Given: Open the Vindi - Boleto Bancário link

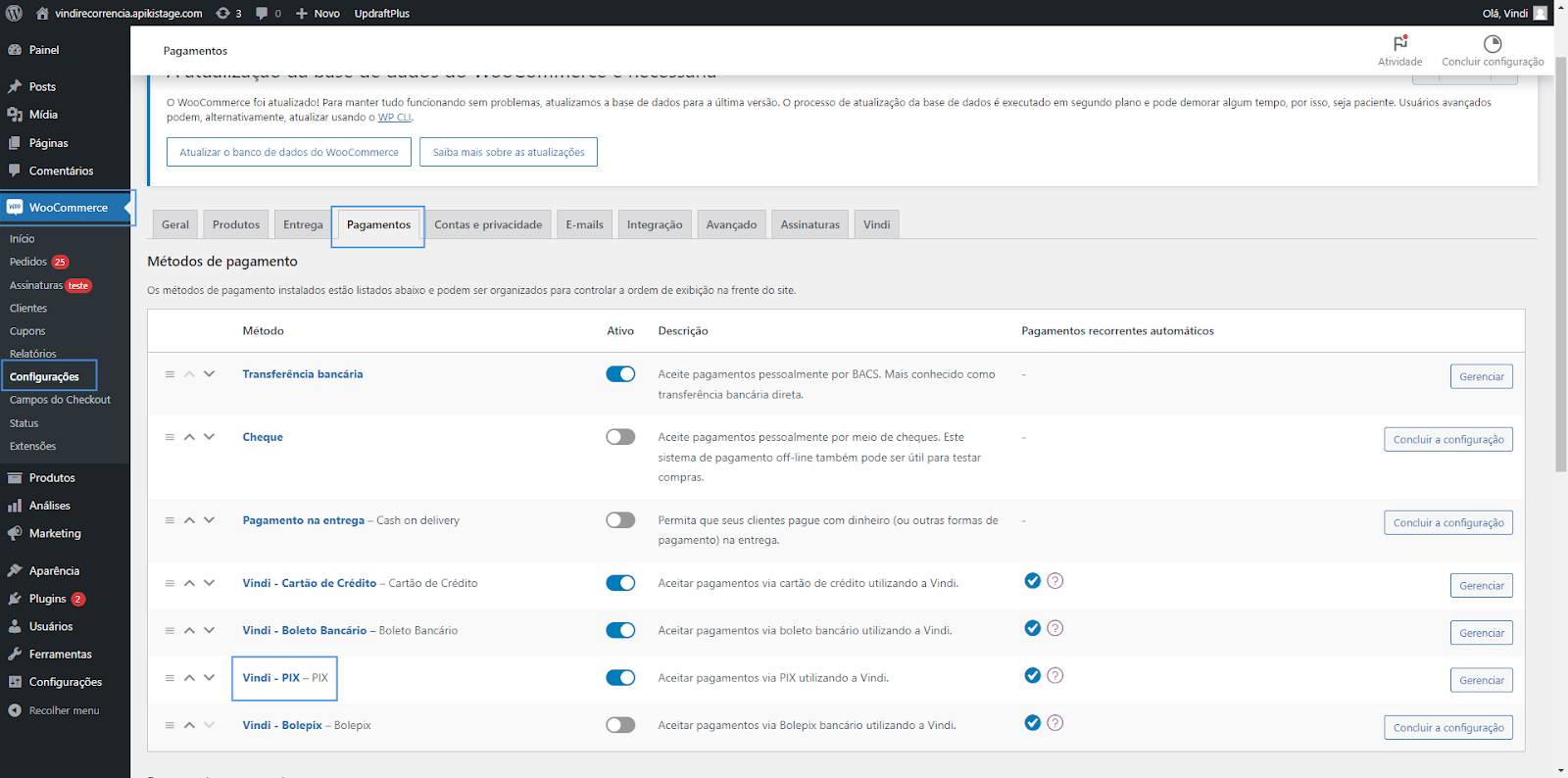Looking at the screenshot, I should click(304, 631).
